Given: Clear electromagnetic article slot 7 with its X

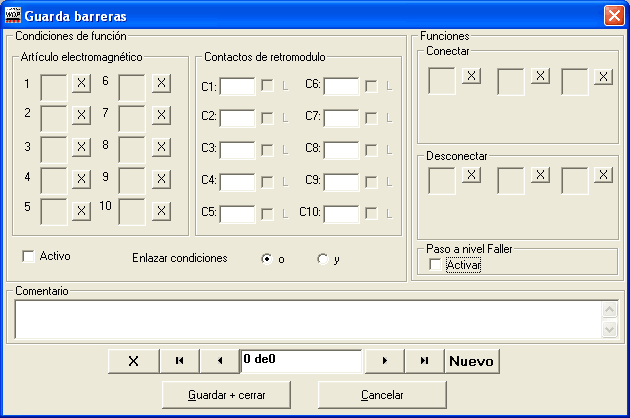Looking at the screenshot, I should [161, 115].
